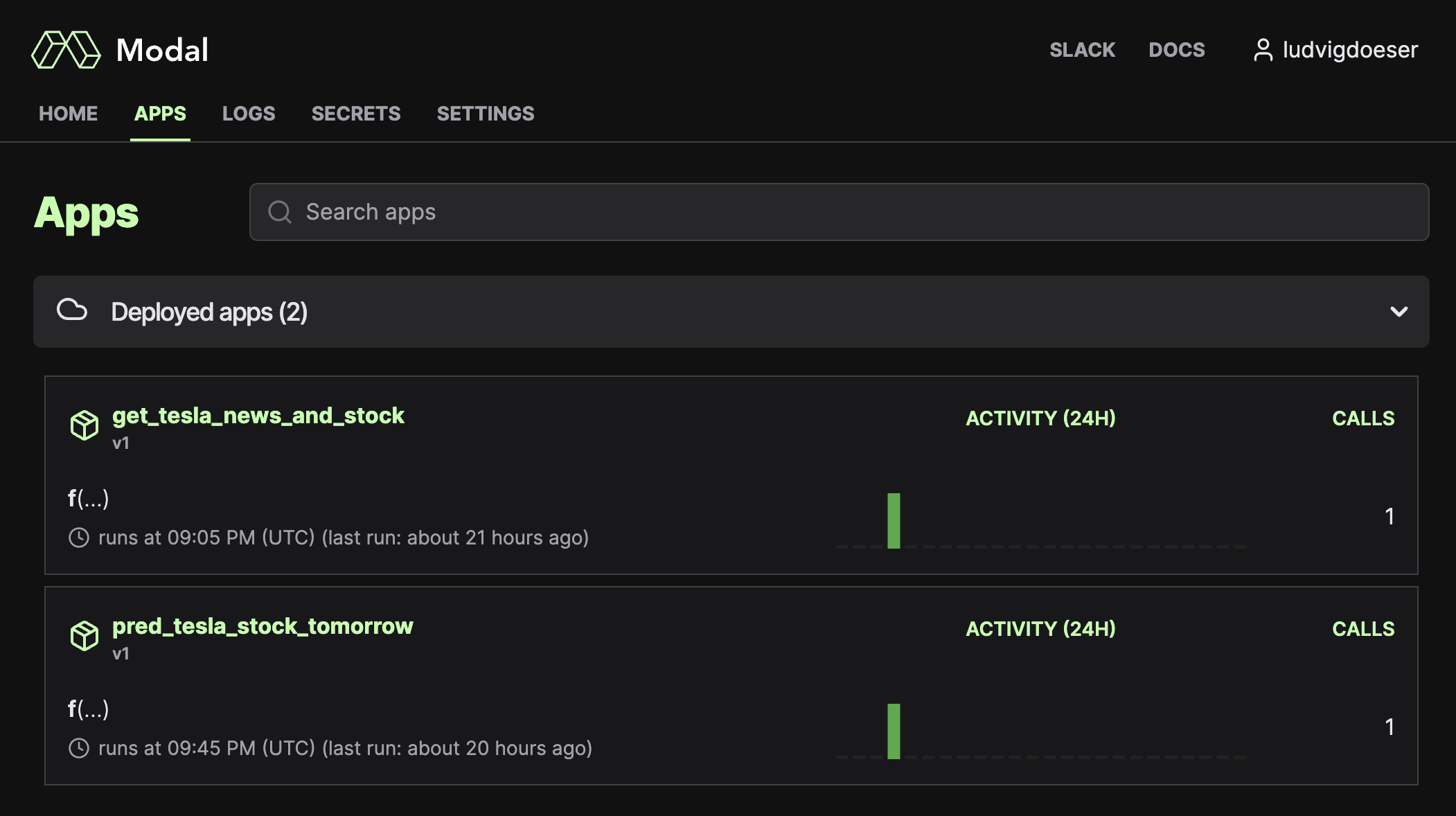Click the cloud icon beside Deployed apps
1456x816 pixels.
(x=72, y=310)
